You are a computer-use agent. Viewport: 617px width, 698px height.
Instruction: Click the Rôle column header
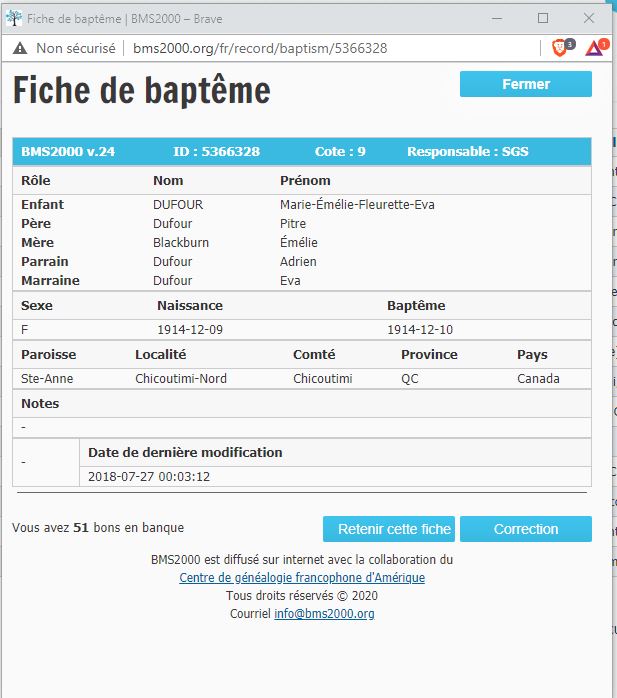pyautogui.click(x=36, y=180)
